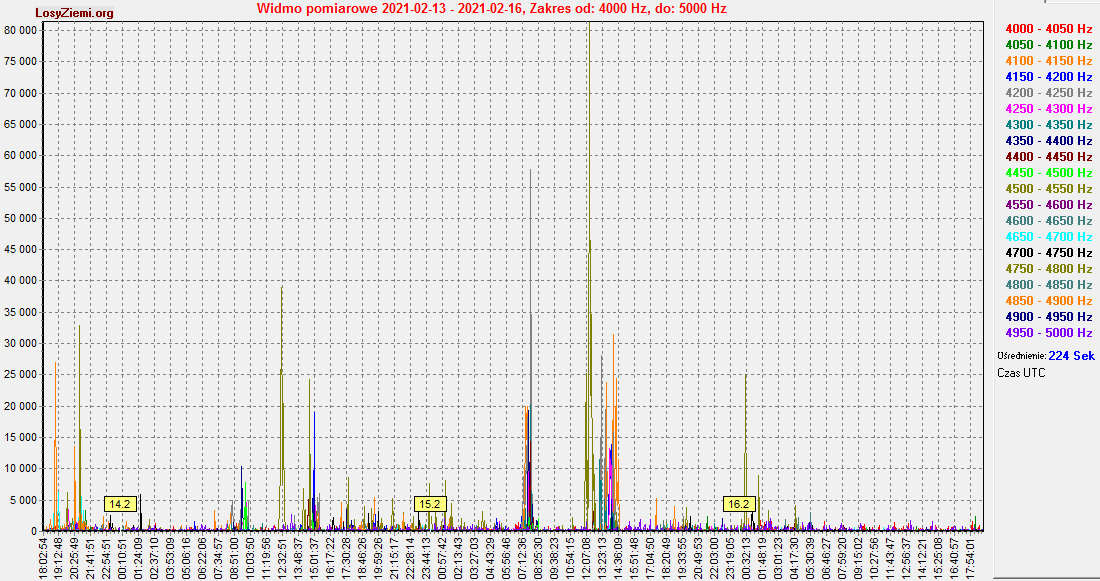Viewport: 1100px width, 581px height.
Task: Select the 4450 - 4500 Hz legend entry
Action: click(1048, 173)
